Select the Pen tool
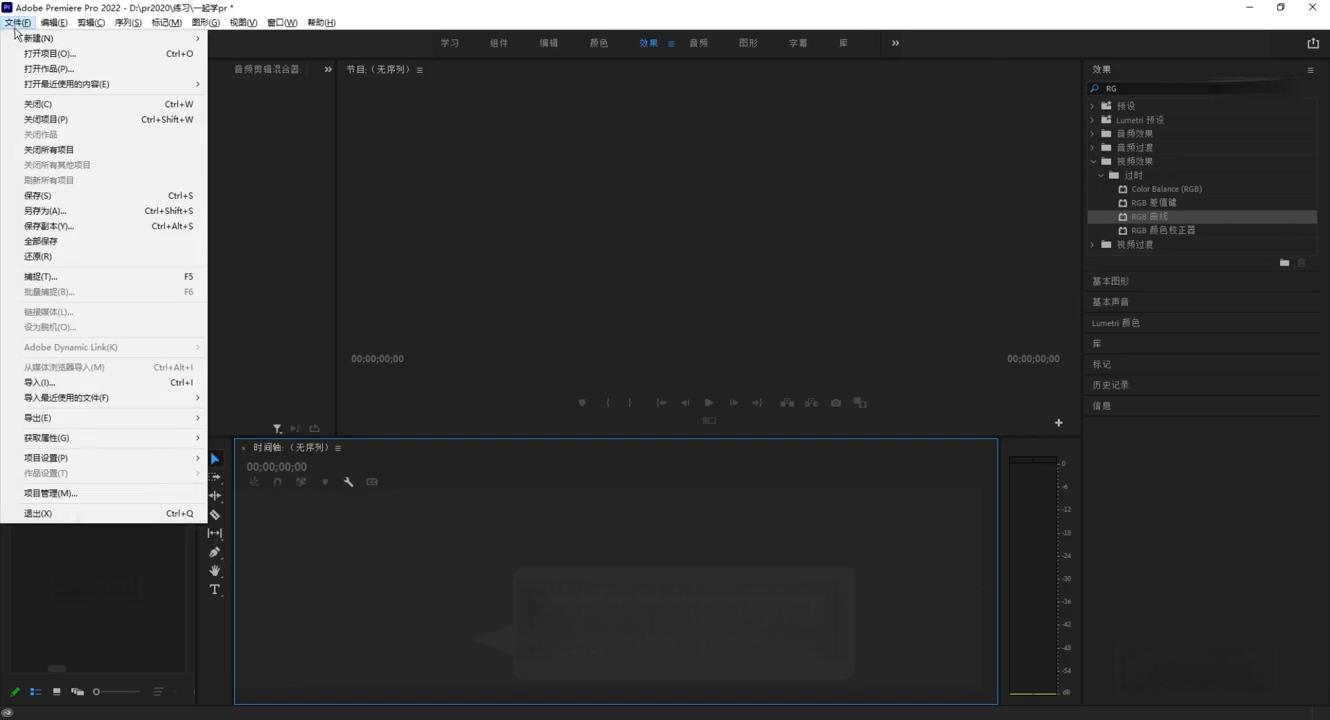 coord(215,552)
